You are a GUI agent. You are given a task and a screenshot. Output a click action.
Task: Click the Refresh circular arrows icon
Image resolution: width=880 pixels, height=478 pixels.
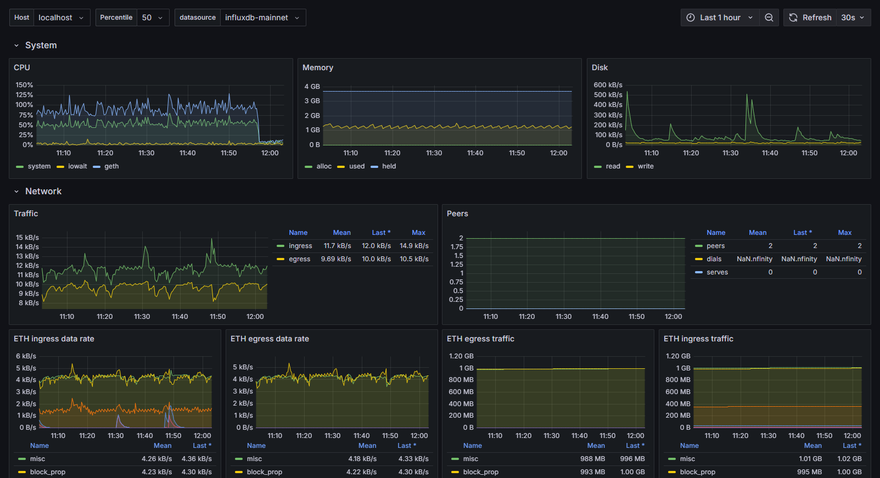tap(793, 18)
